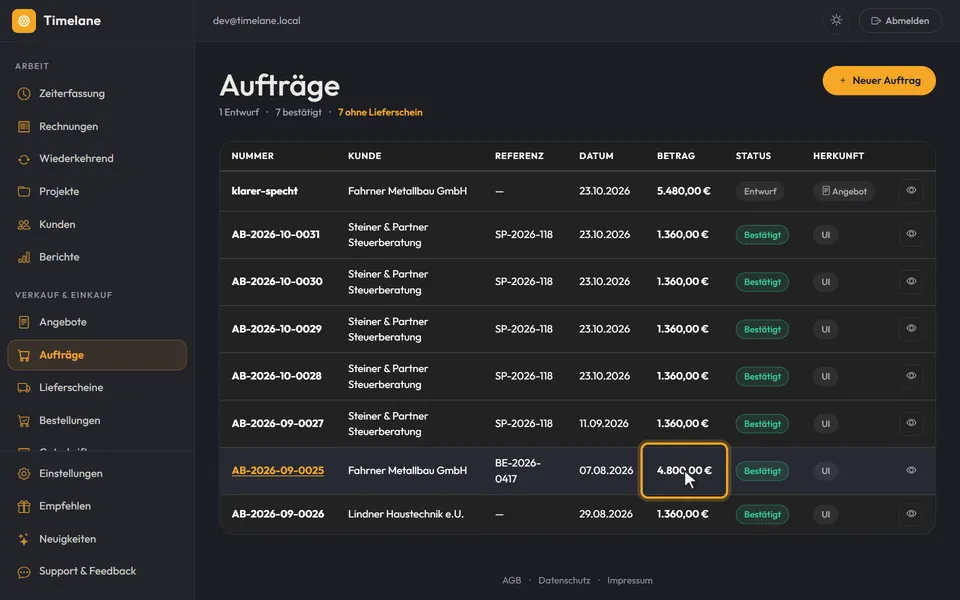Click the Rechnungen invoice icon
The height and width of the screenshot is (600, 960).
[24, 127]
